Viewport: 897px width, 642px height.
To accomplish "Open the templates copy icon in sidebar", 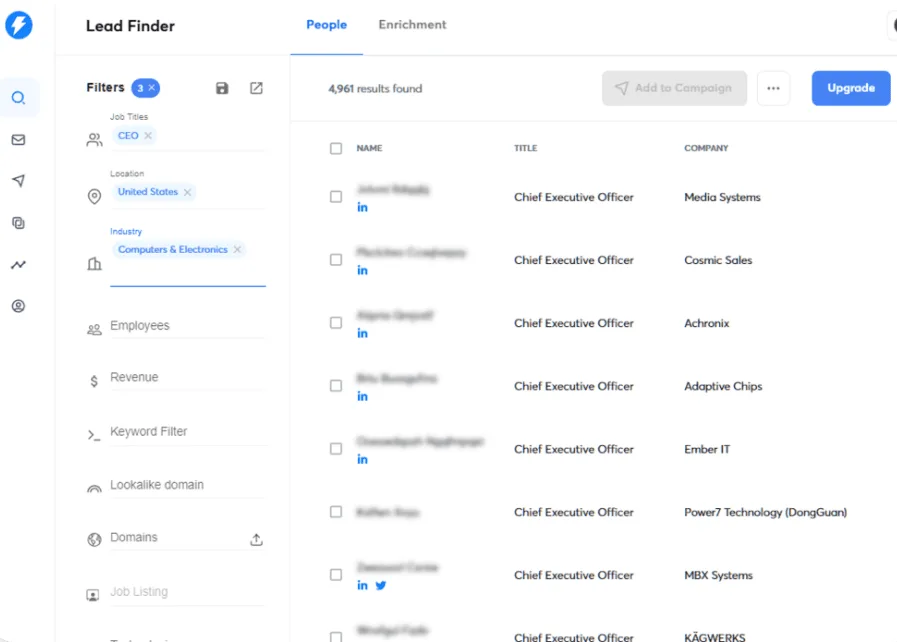I will [x=19, y=223].
